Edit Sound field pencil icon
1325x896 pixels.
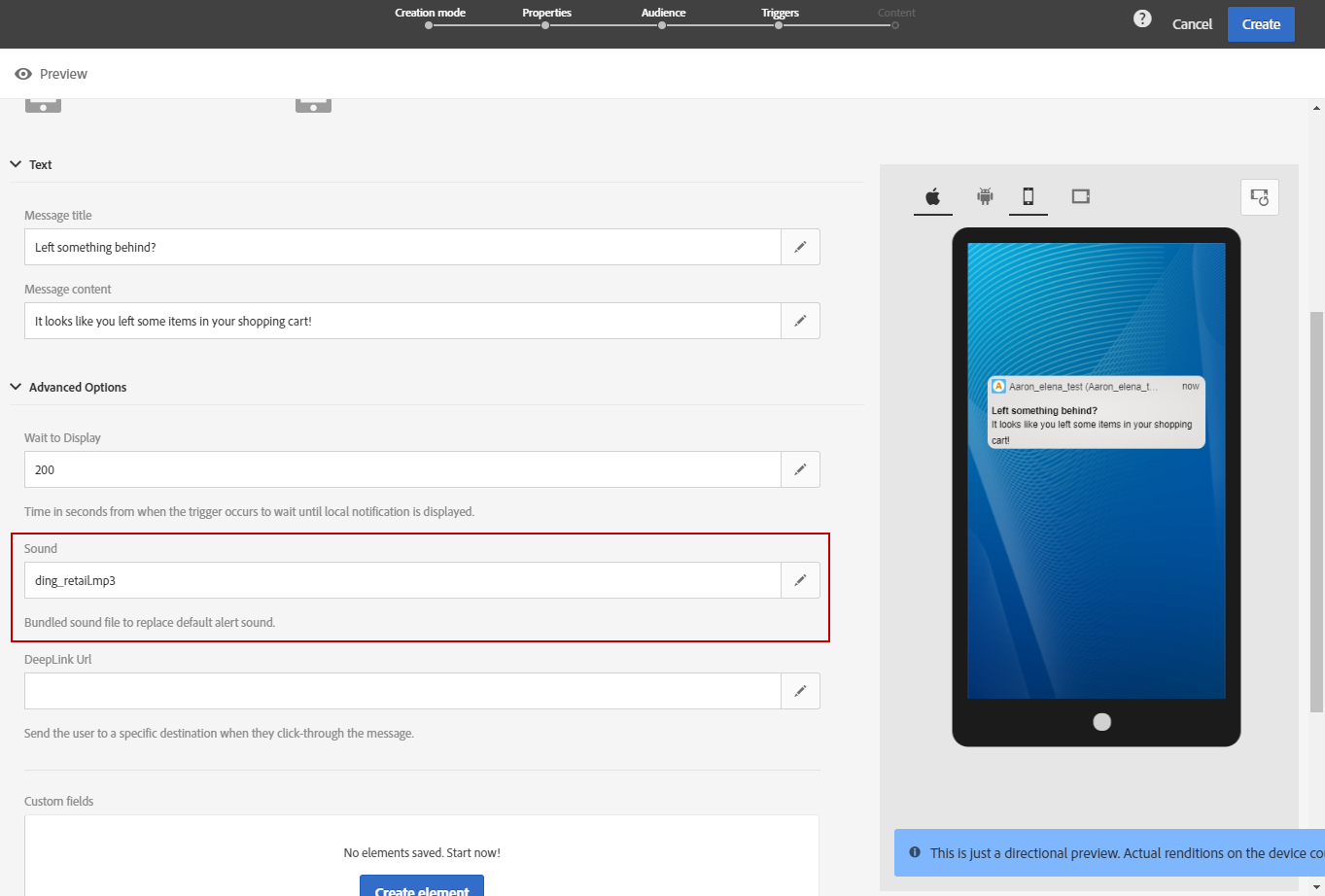tap(800, 580)
